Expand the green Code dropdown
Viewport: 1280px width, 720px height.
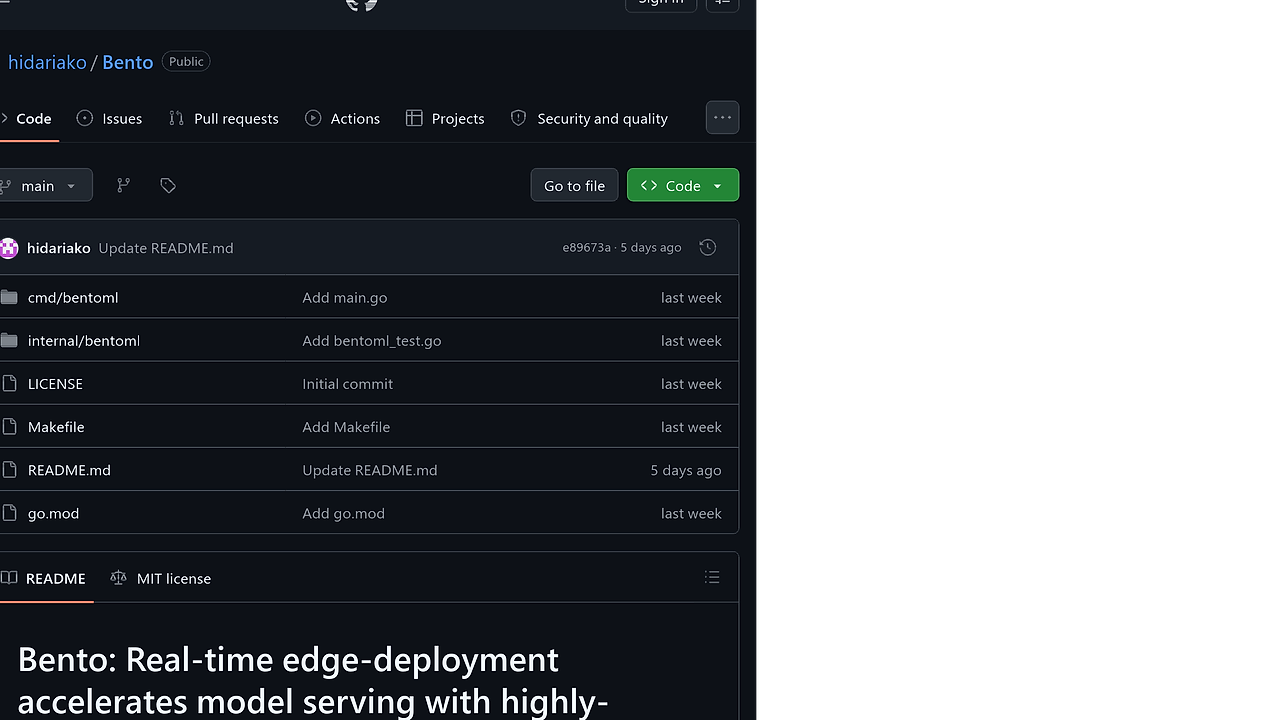click(x=683, y=185)
